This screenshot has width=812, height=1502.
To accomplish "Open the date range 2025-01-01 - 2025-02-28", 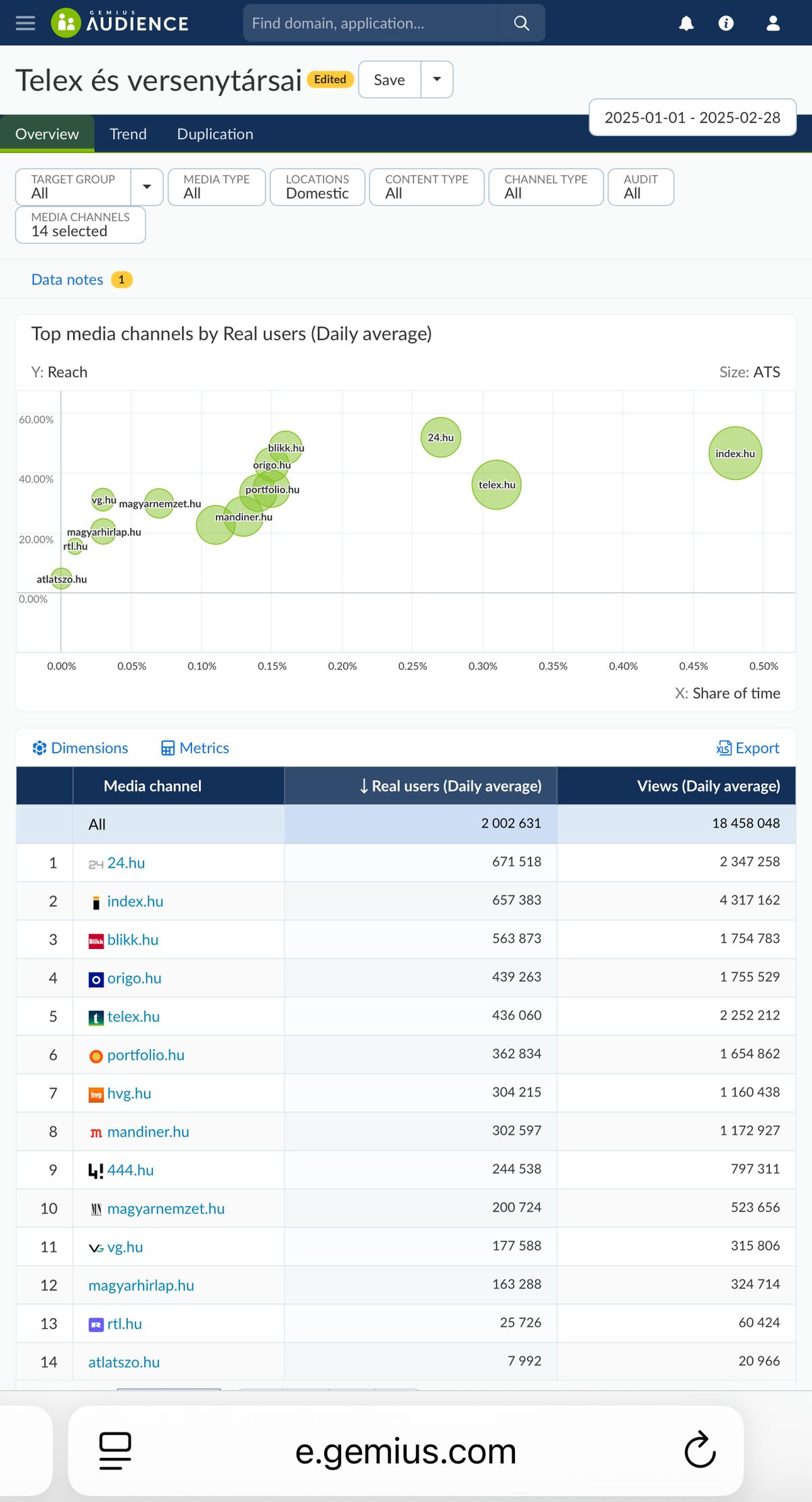I will click(692, 117).
